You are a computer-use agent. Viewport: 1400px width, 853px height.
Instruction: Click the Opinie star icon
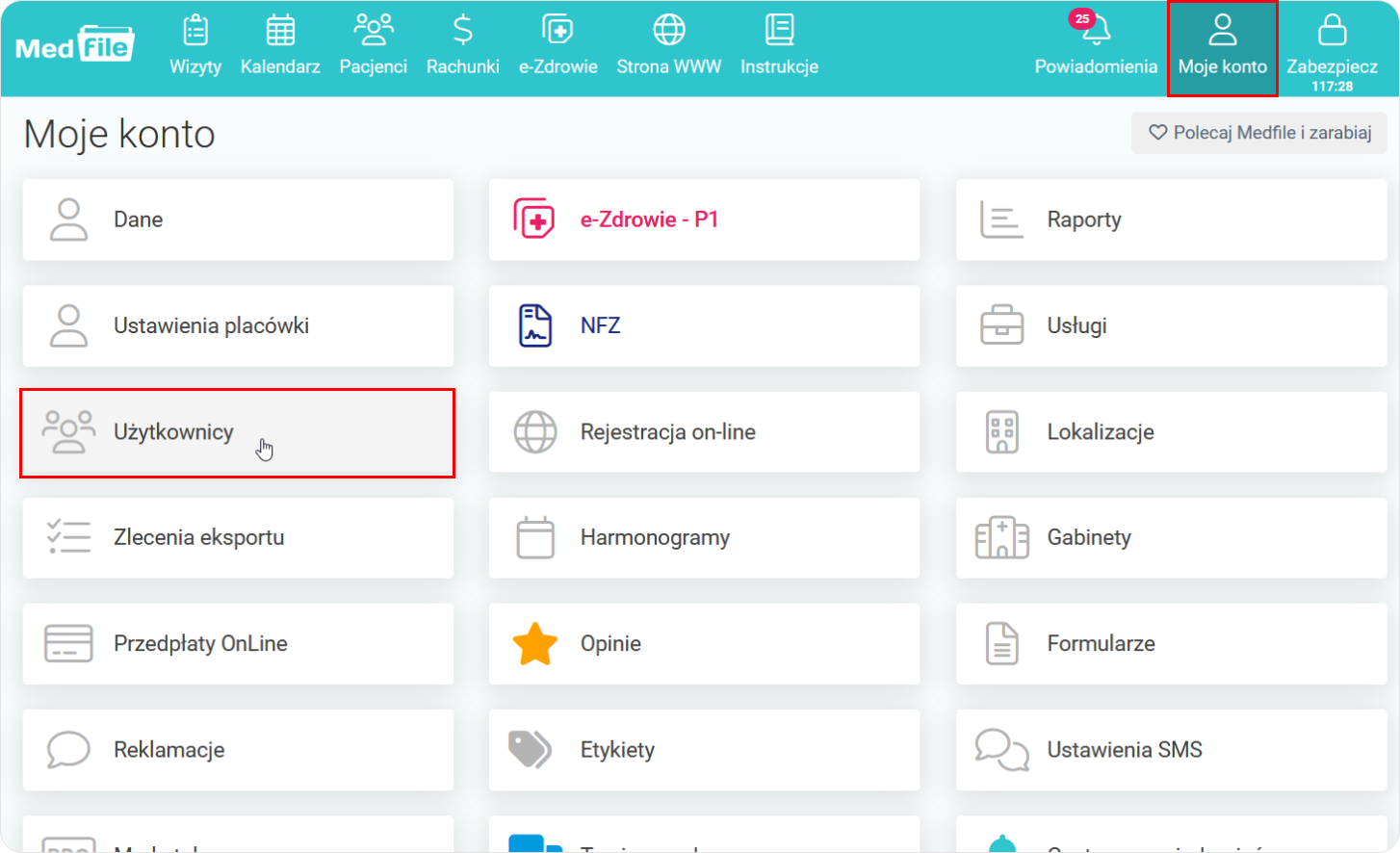[535, 644]
